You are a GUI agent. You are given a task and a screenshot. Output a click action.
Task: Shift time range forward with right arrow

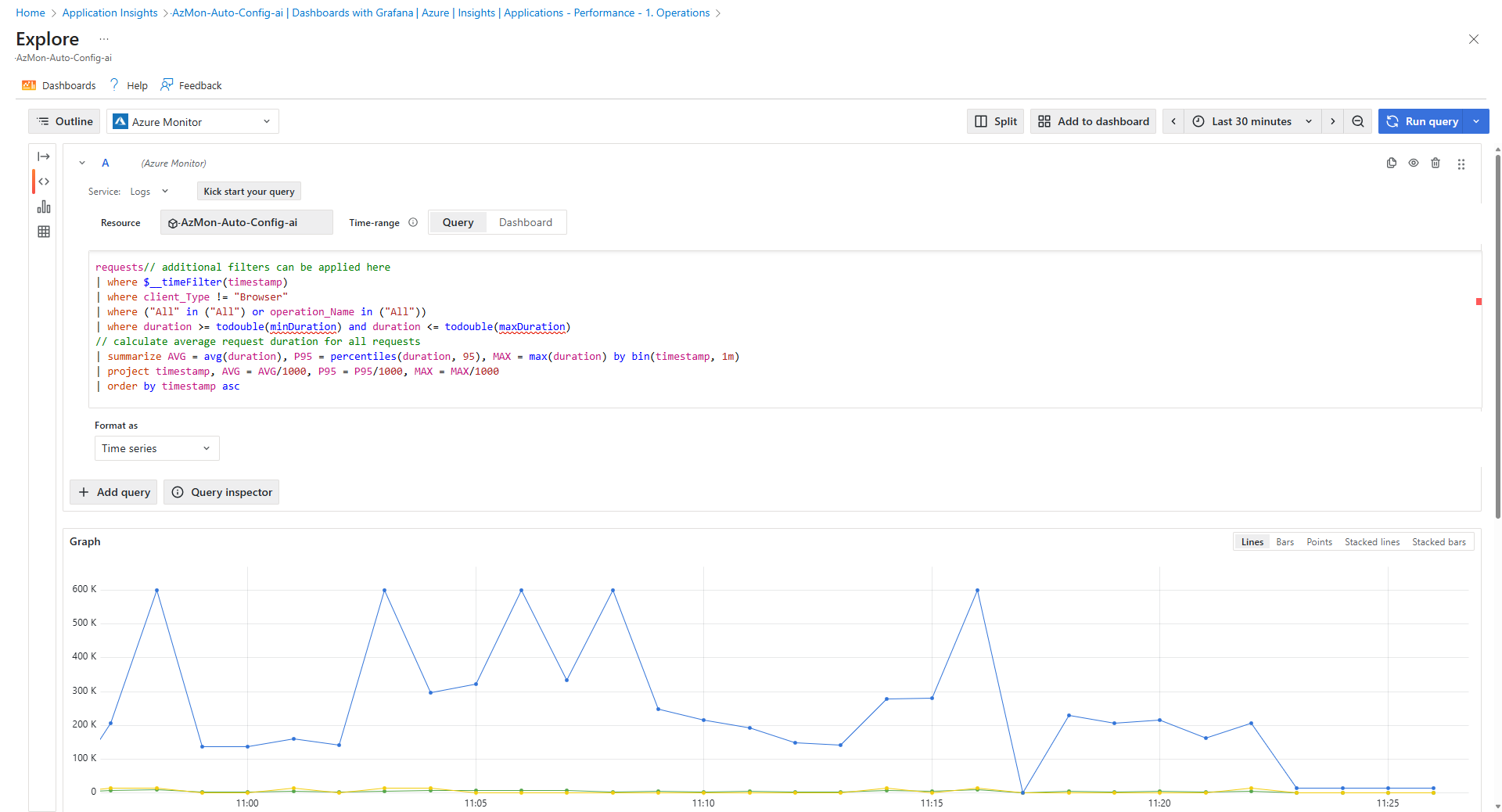coord(1332,121)
